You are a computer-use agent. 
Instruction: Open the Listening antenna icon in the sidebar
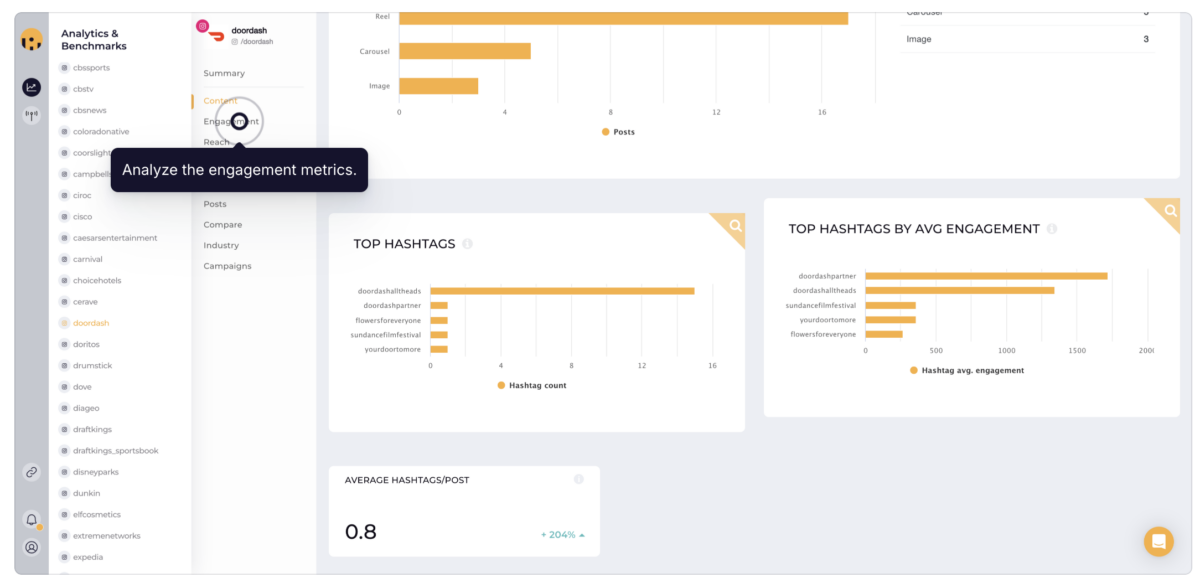coord(31,115)
